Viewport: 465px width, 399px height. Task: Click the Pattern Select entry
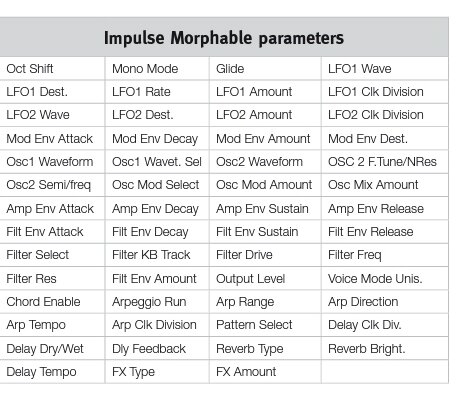click(265, 325)
